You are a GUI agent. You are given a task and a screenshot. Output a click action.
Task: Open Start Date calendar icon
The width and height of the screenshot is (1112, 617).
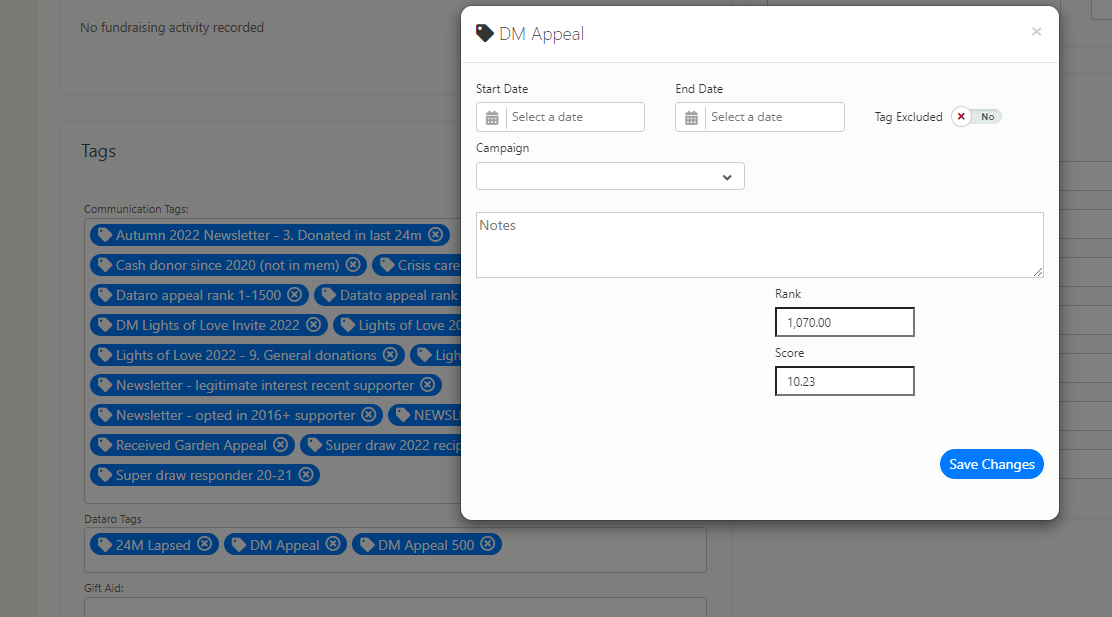pos(492,118)
